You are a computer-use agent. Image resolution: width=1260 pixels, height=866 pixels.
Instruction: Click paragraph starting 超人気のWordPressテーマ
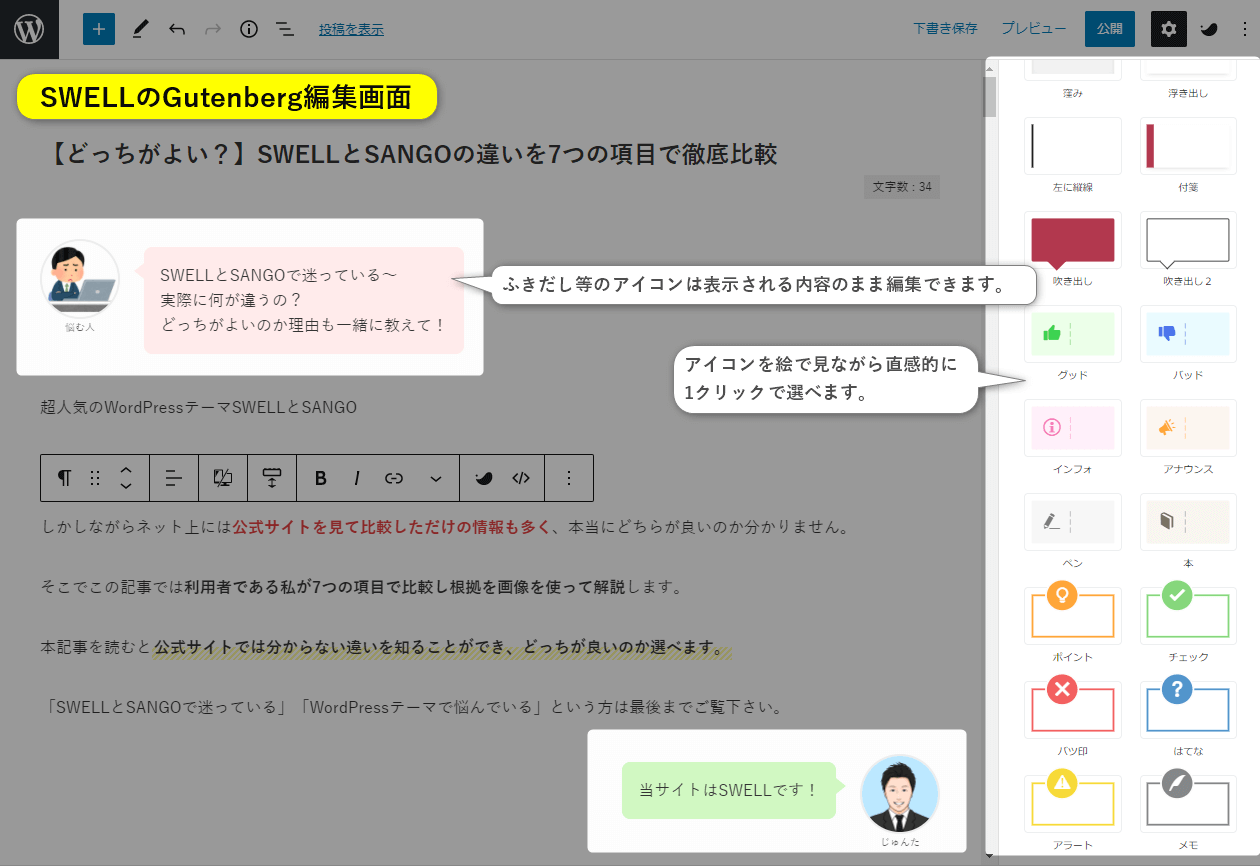coord(199,407)
